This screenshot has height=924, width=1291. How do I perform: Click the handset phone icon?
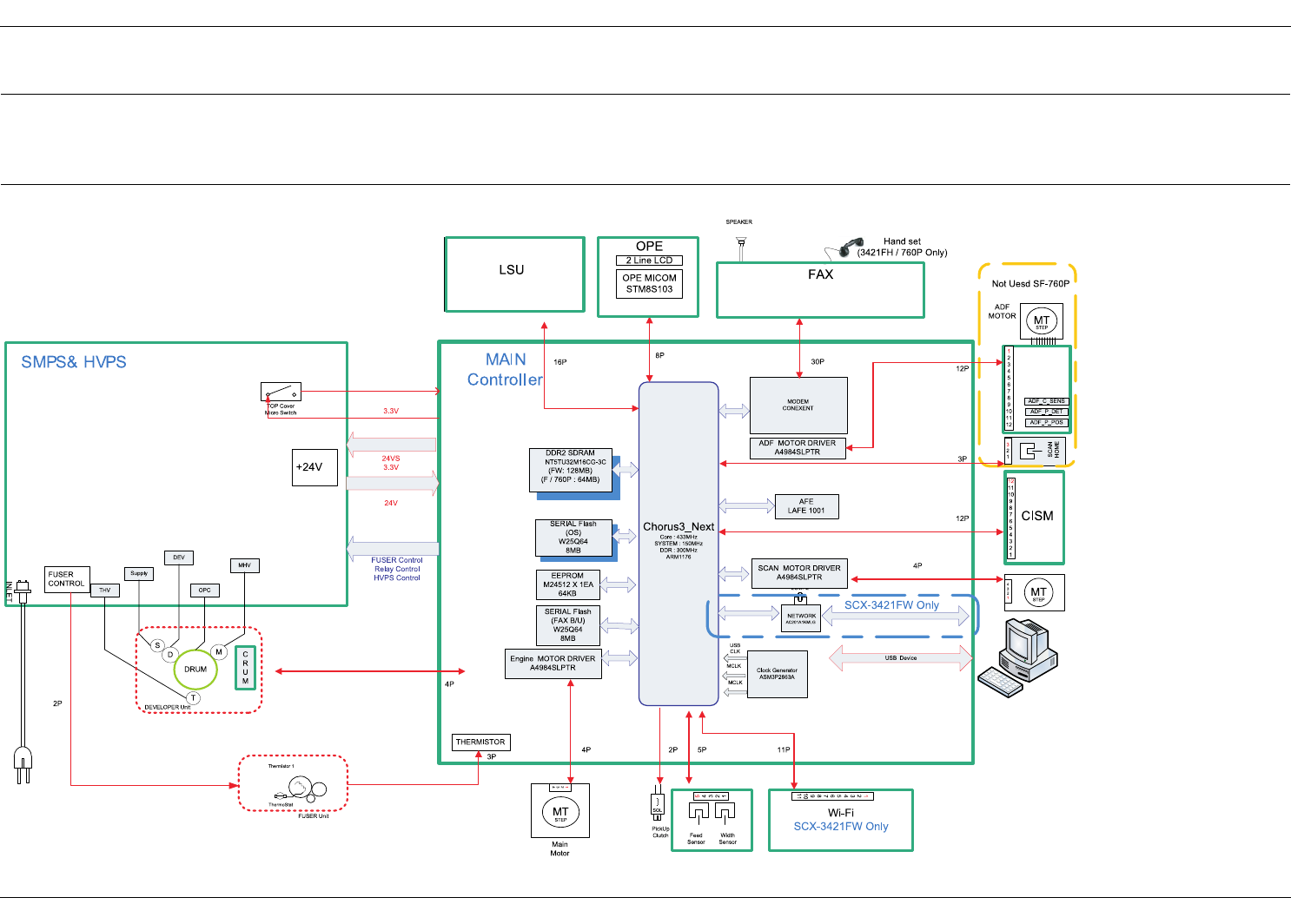851,247
